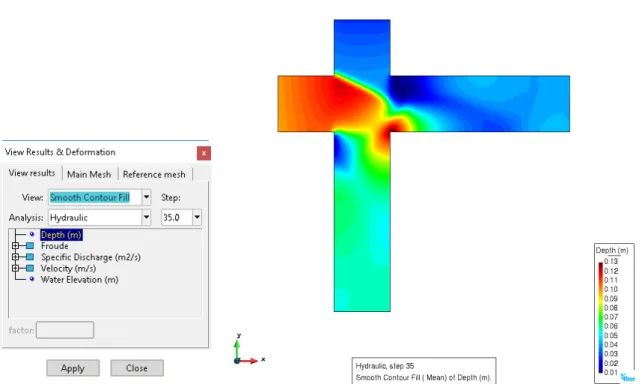Click the Iber logo icon

628,377
